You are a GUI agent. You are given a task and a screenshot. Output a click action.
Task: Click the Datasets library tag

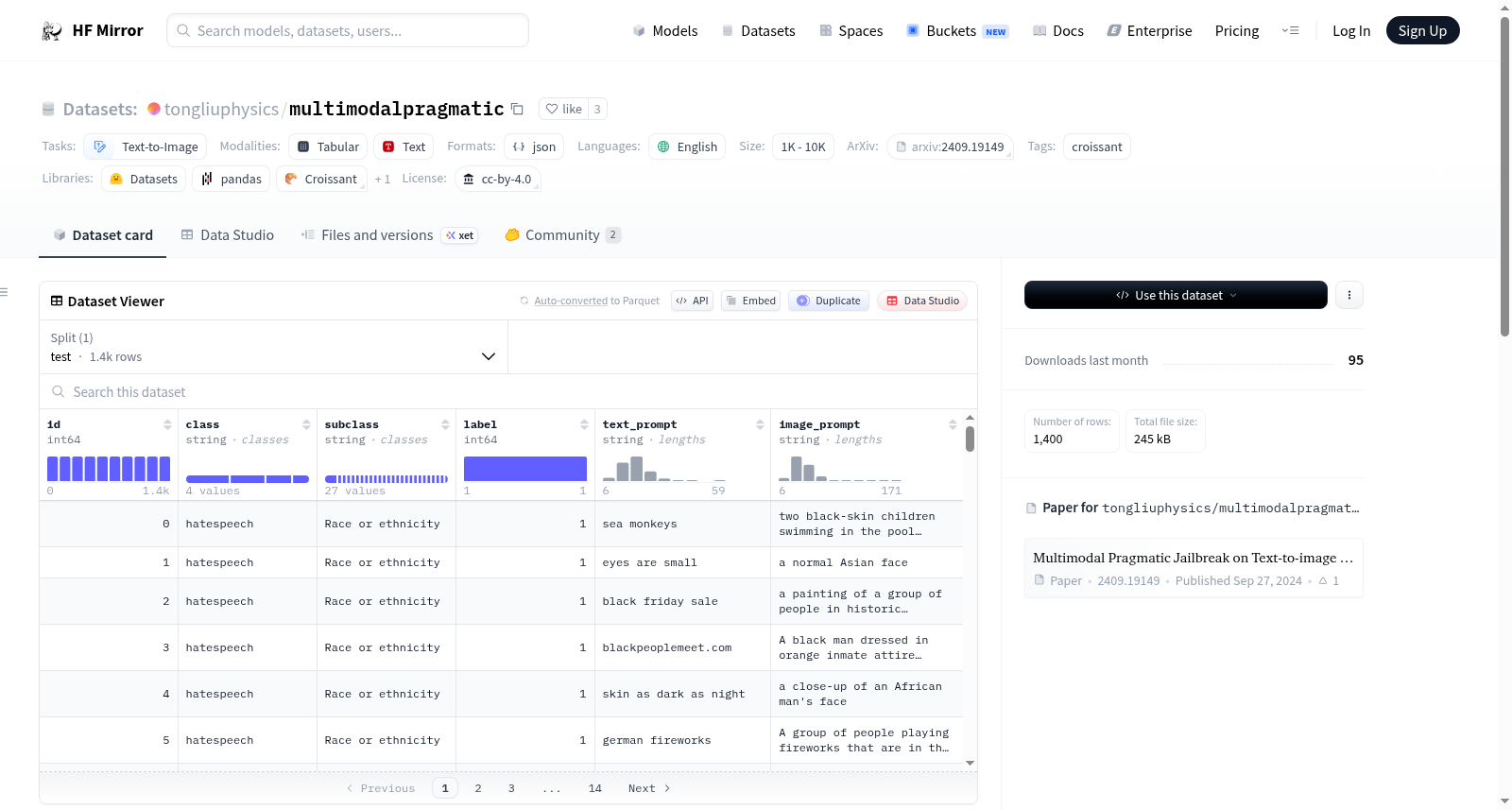click(144, 179)
